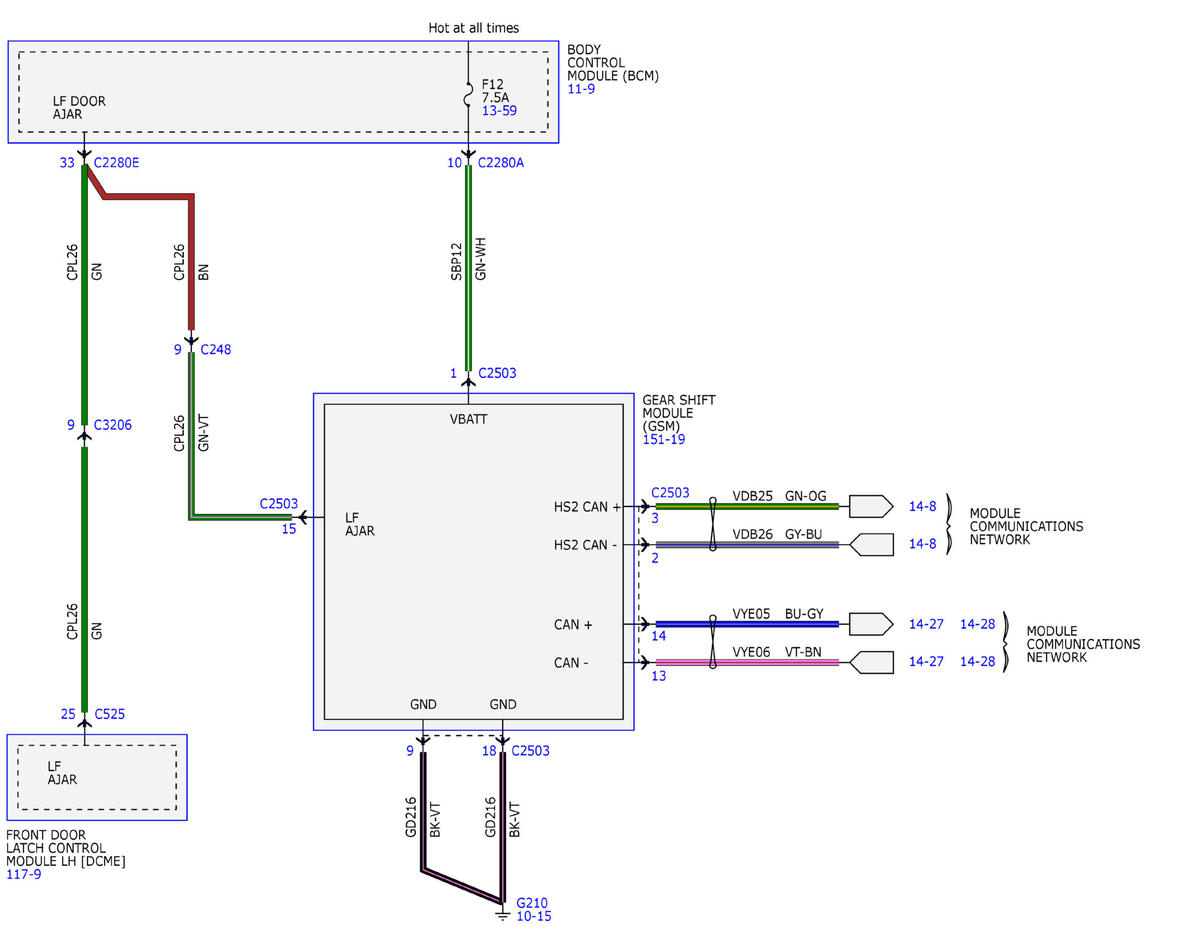Click the VBATT pin label

pos(470,419)
